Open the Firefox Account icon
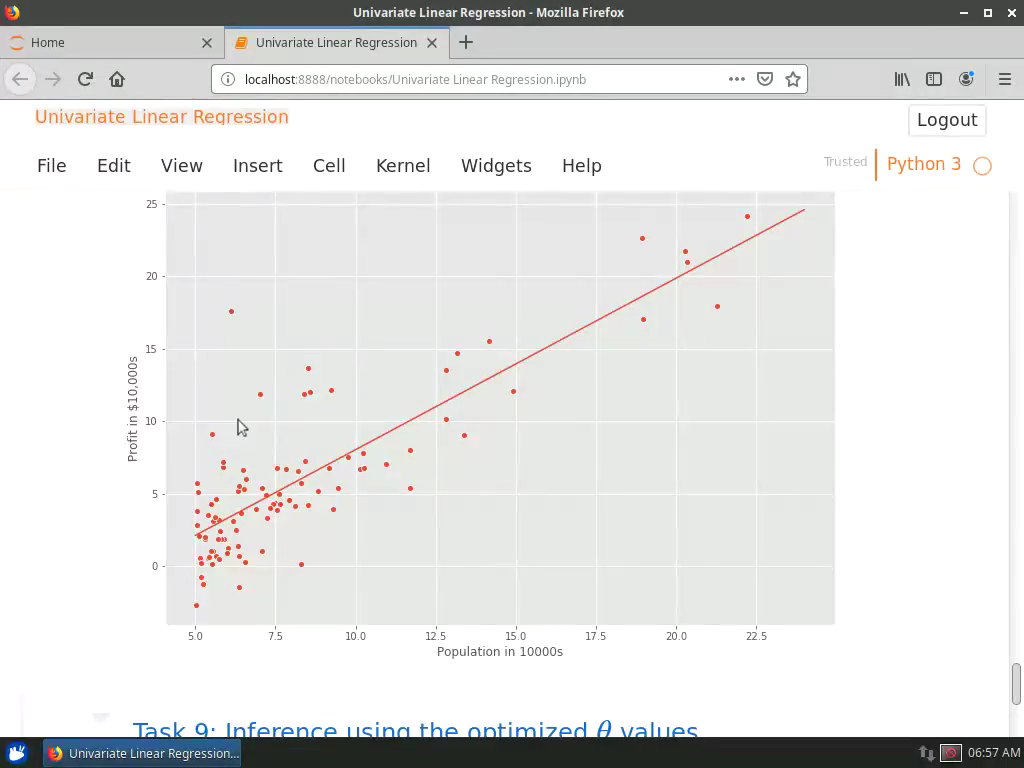Viewport: 1024px width, 768px height. pos(965,79)
